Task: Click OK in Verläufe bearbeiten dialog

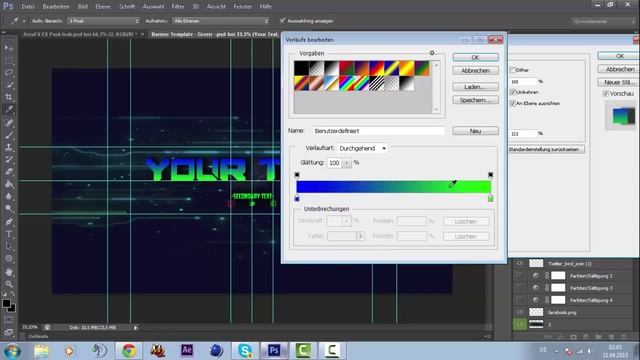Action: coord(475,58)
